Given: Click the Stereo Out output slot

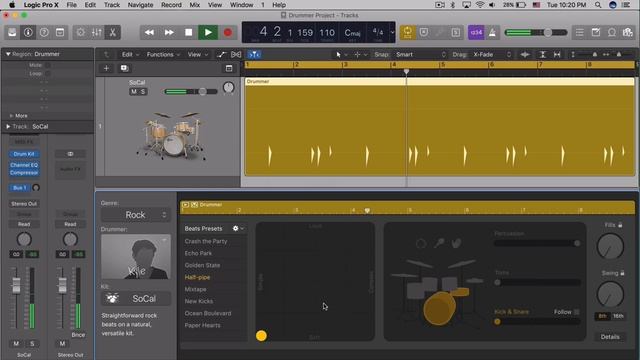Looking at the screenshot, I should point(24,204).
